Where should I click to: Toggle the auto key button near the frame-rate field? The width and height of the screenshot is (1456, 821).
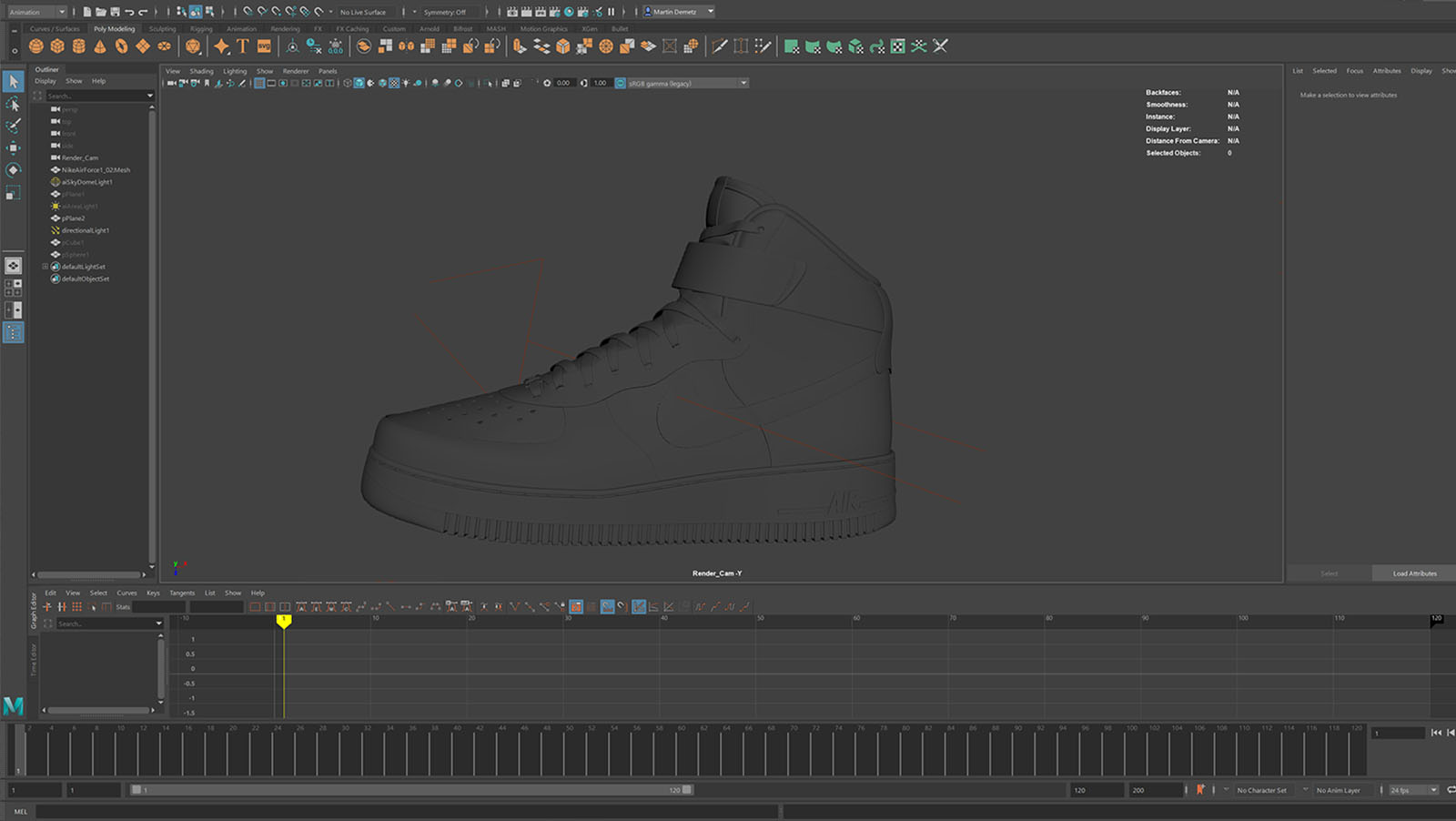tap(1200, 790)
